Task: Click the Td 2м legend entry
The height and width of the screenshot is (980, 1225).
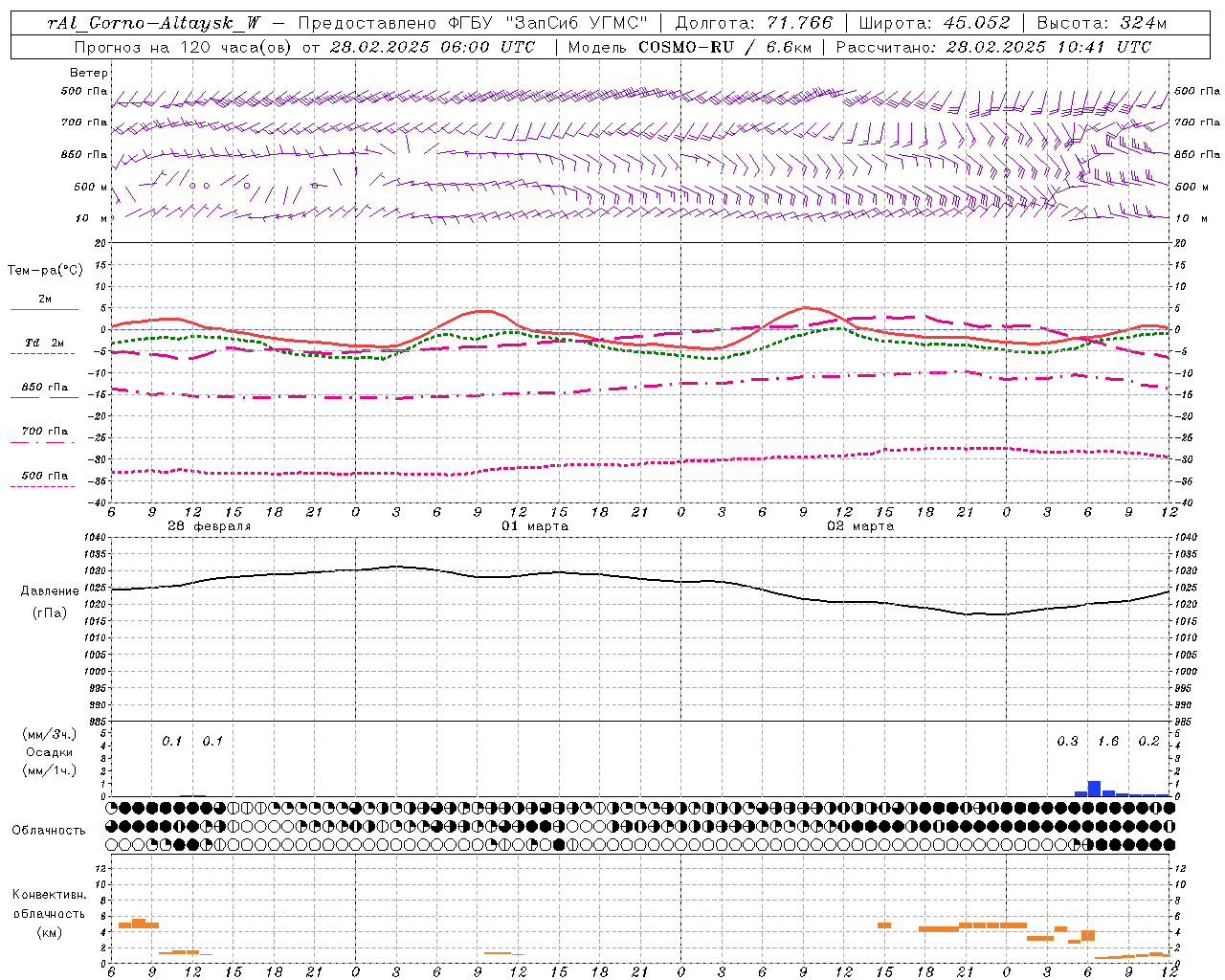Action: (x=44, y=343)
